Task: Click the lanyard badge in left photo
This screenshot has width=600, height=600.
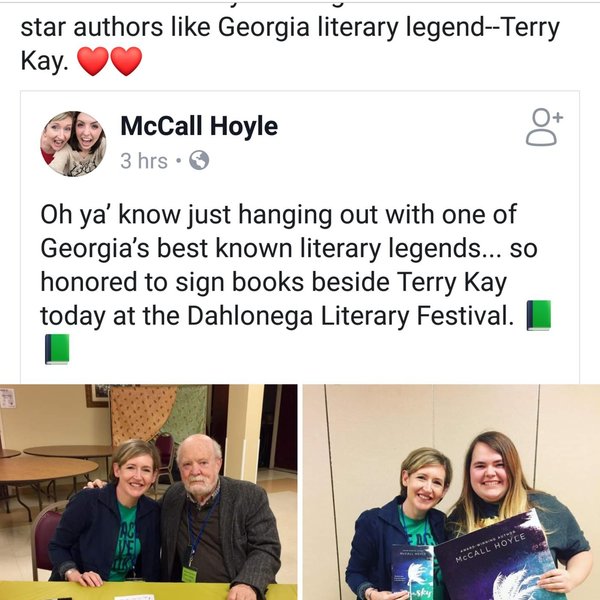Action: 189,574
